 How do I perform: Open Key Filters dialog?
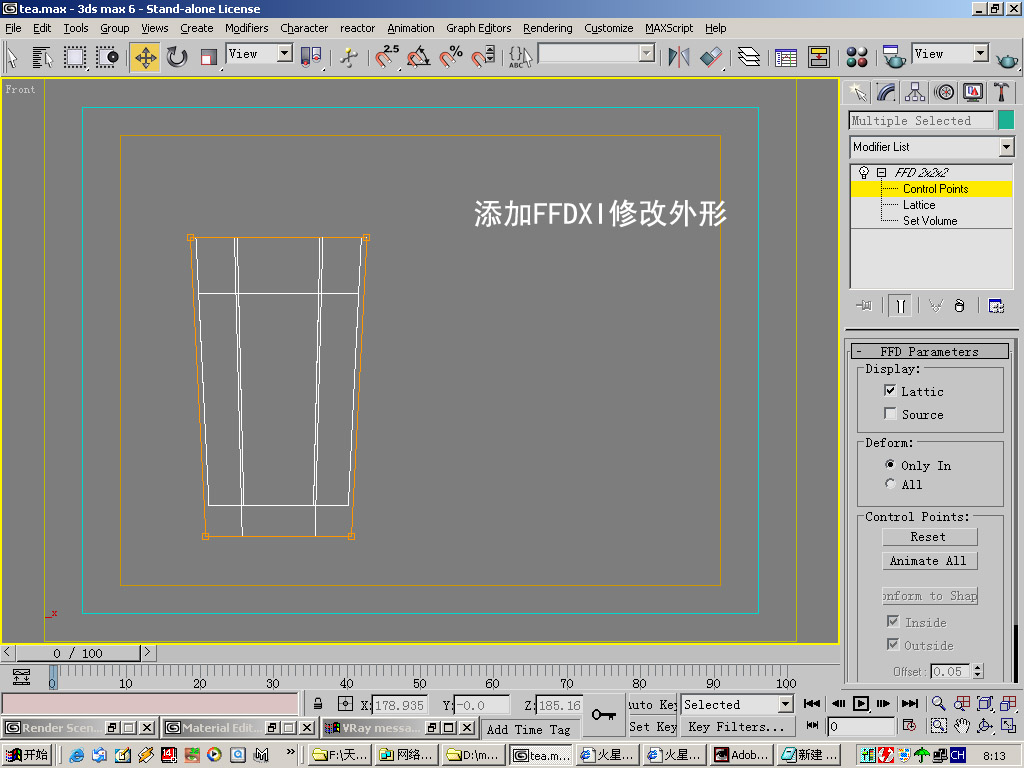(x=736, y=726)
